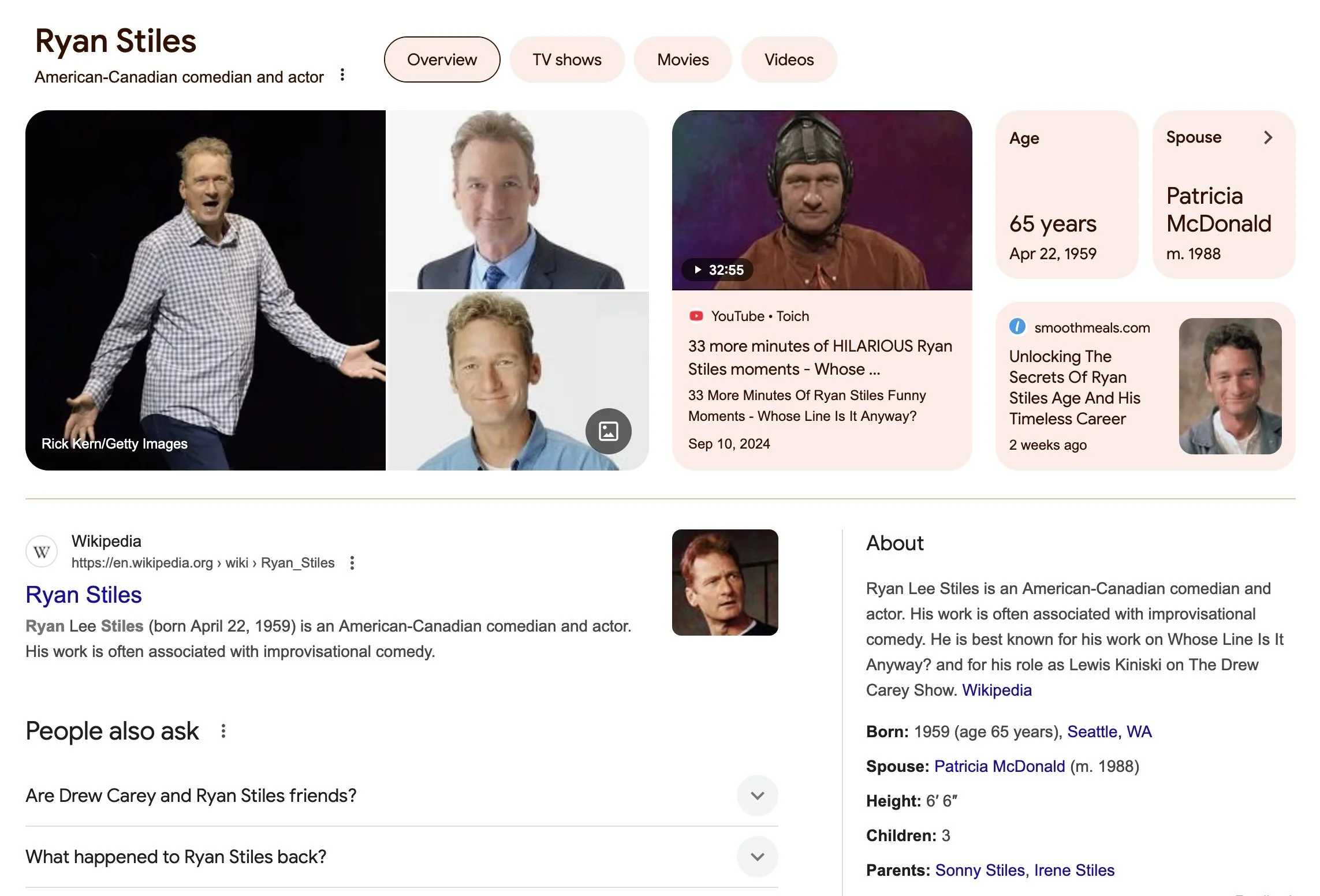Open the Spouse card chevron arrow
The image size is (1320, 896).
click(x=1268, y=137)
